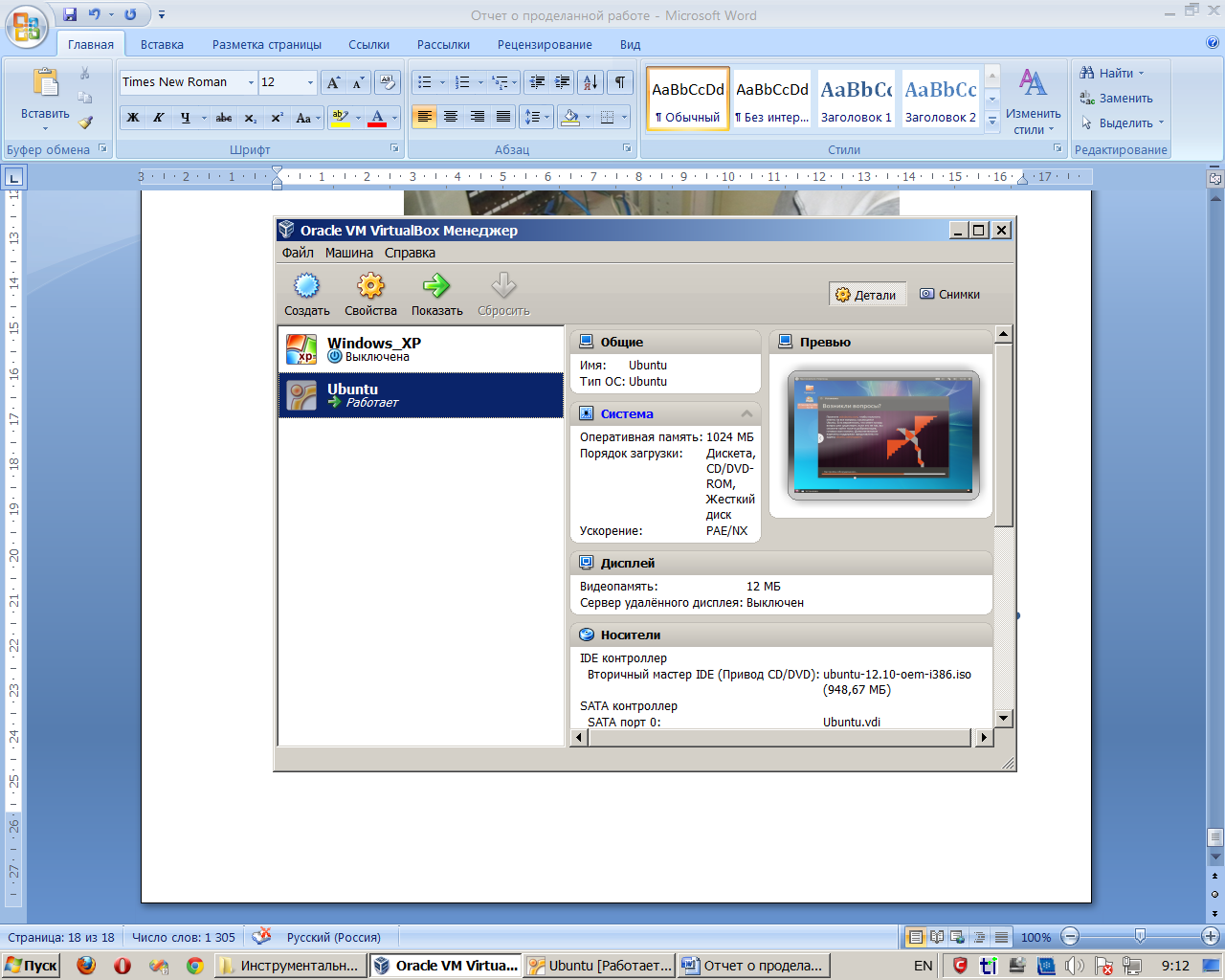Click the Ubuntu preview thumbnail
Screen dimensions: 1225x980
883,435
